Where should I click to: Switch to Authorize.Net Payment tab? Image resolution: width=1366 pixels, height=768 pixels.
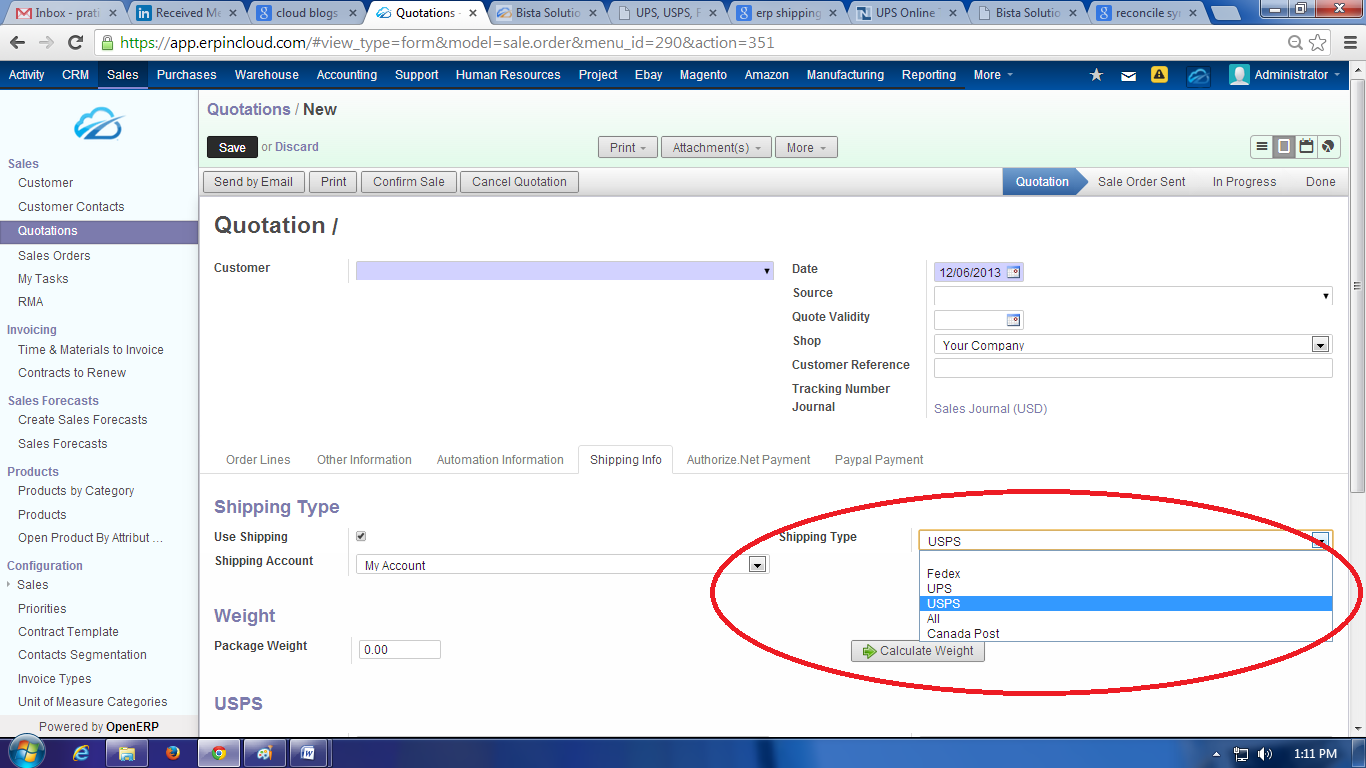[x=748, y=460]
